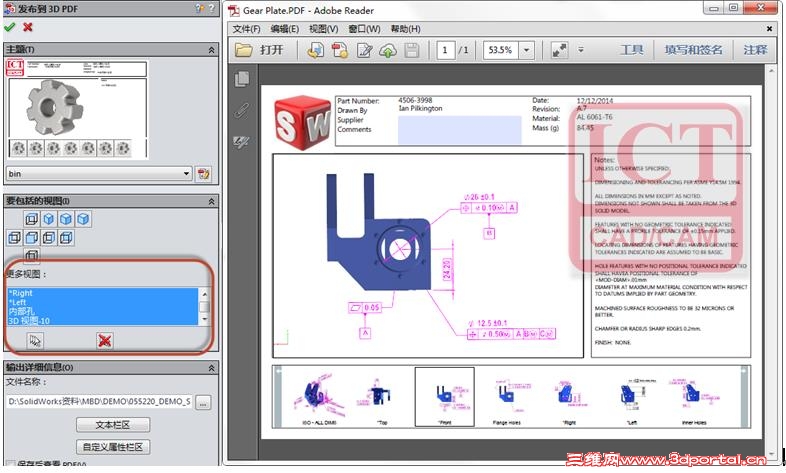Select the *Front view thumbnail
This screenshot has height=473, width=786.
(x=445, y=397)
